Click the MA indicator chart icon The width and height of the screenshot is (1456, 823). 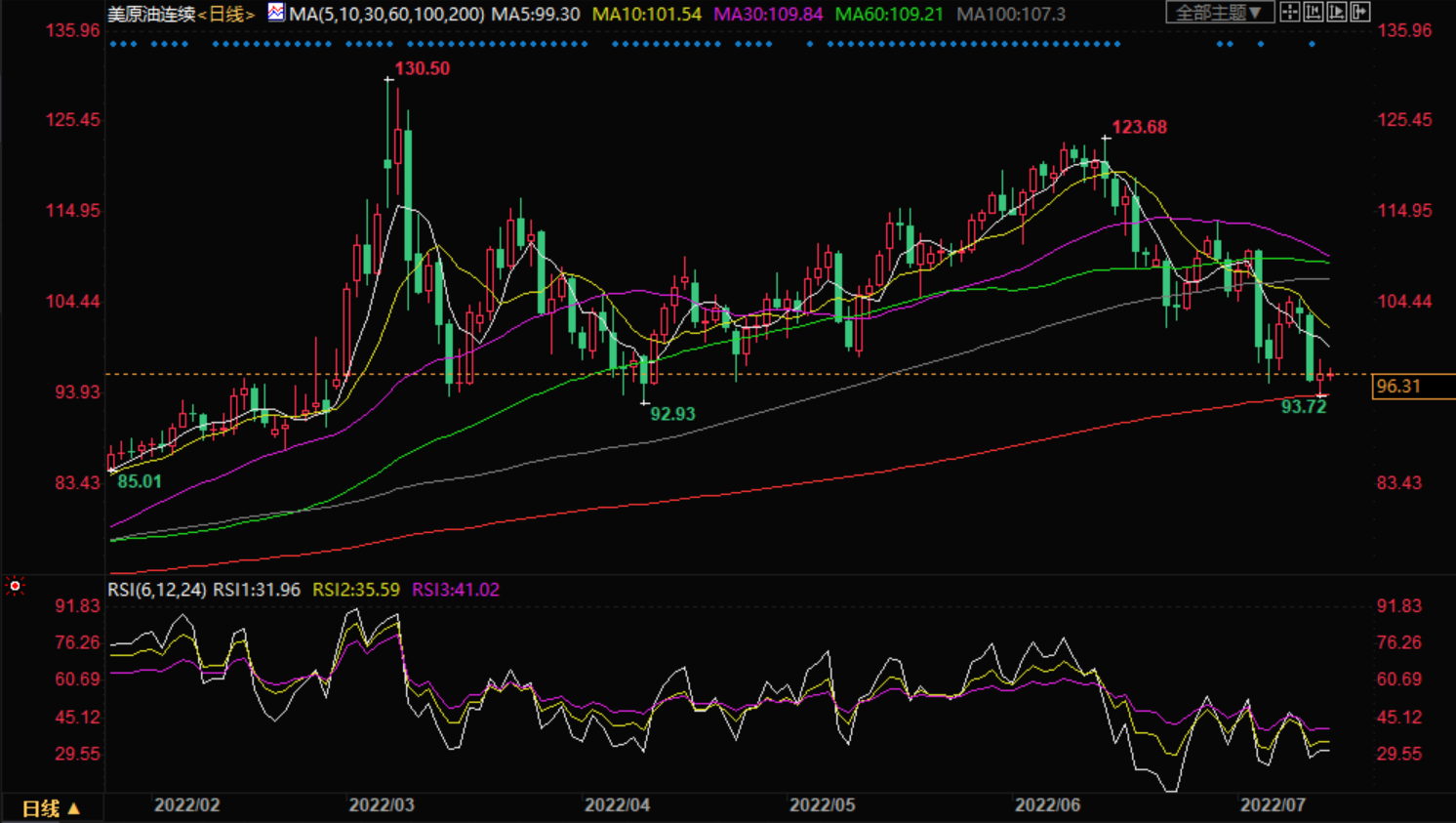pyautogui.click(x=276, y=13)
